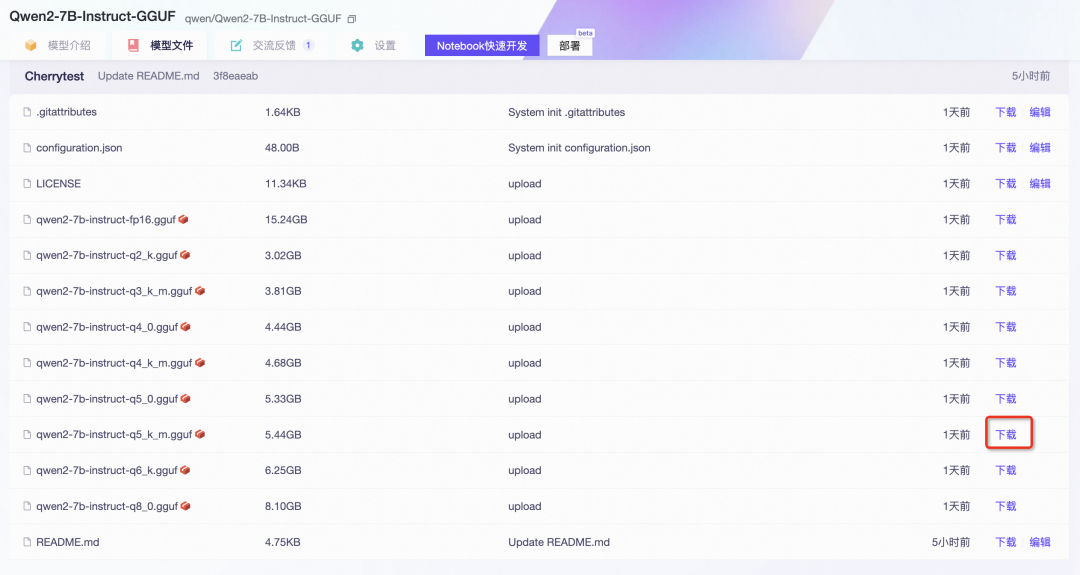
Task: Click the red LFS cube next to qwen2-7b-instruct-fp16.gguf
Action: [183, 220]
